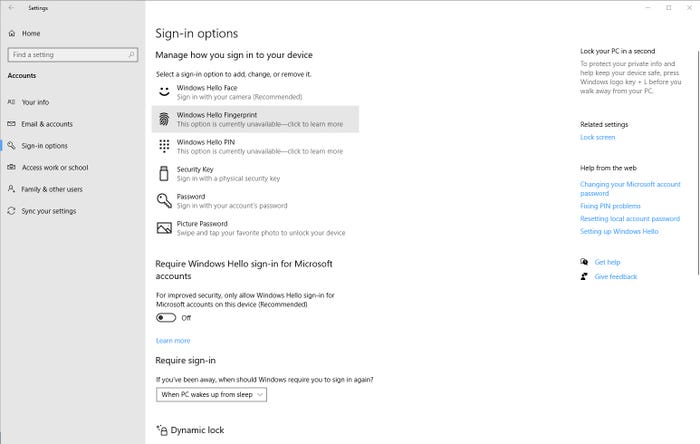The width and height of the screenshot is (700, 444).
Task: Click the vertical scrollbar on the right edge
Action: click(x=697, y=163)
